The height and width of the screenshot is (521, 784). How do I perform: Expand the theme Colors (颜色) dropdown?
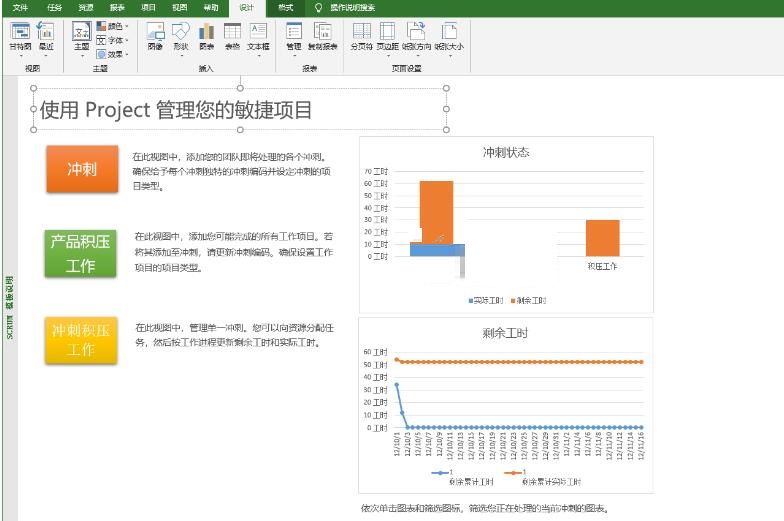(112, 26)
